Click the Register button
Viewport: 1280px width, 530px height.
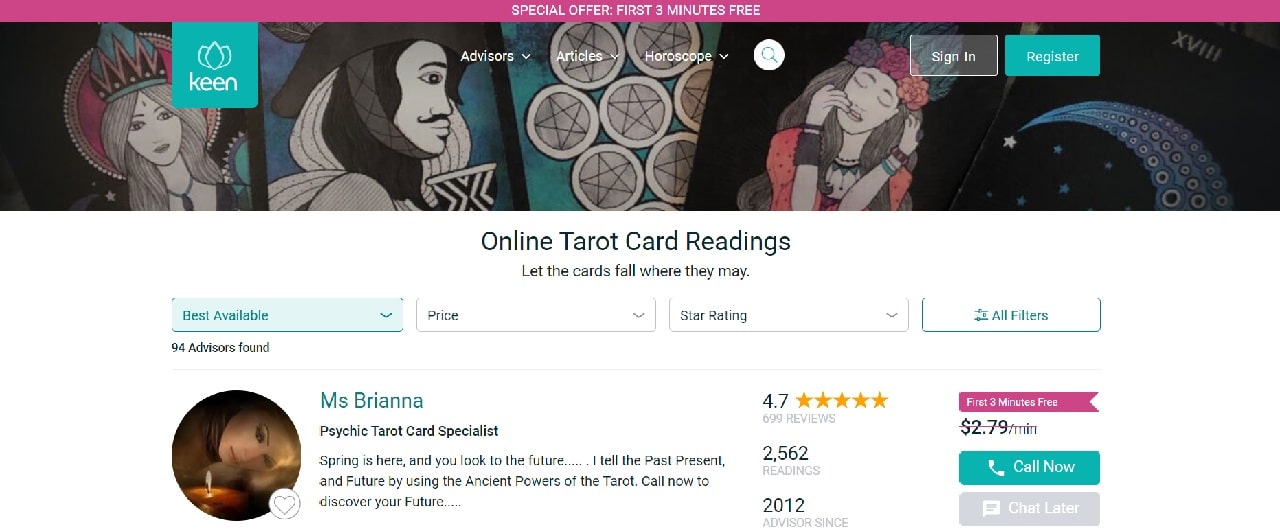coord(1052,56)
